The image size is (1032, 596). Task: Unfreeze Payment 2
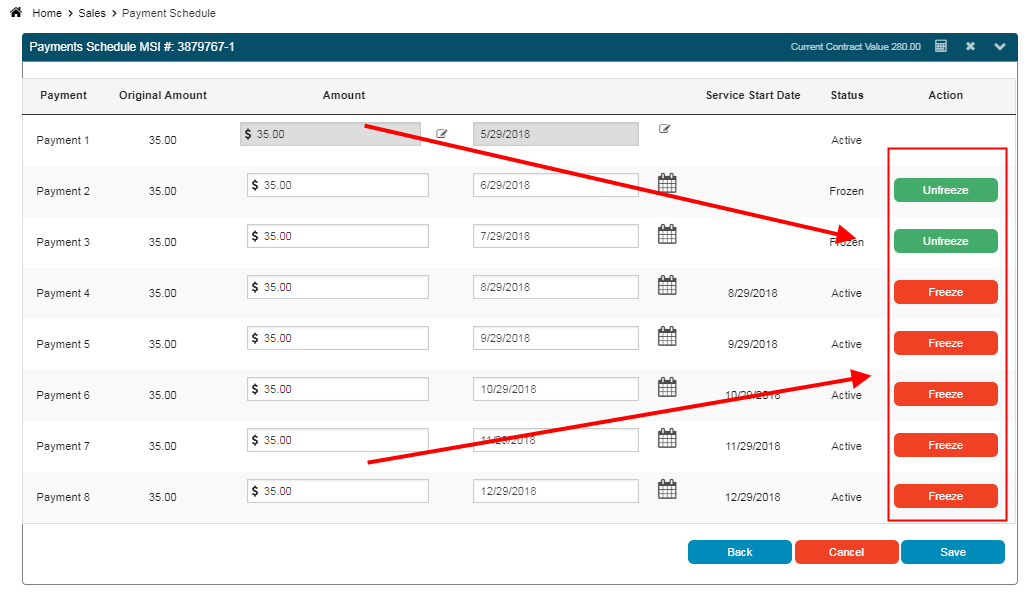click(945, 190)
